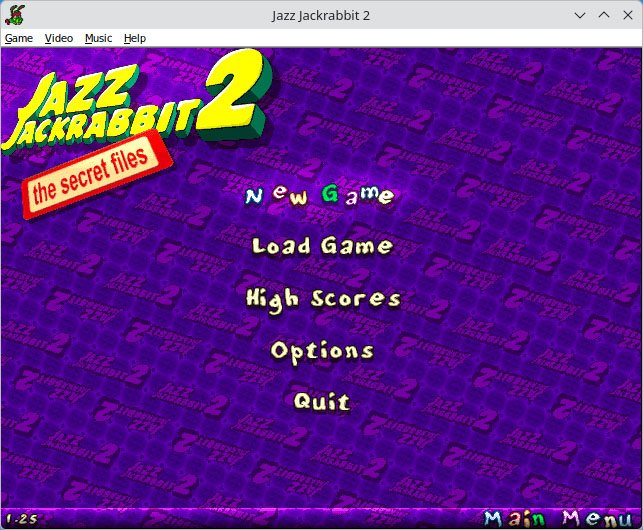This screenshot has height=530, width=643.
Task: Minimize the Jazz Jackrabbit 2 window
Action: tap(580, 16)
